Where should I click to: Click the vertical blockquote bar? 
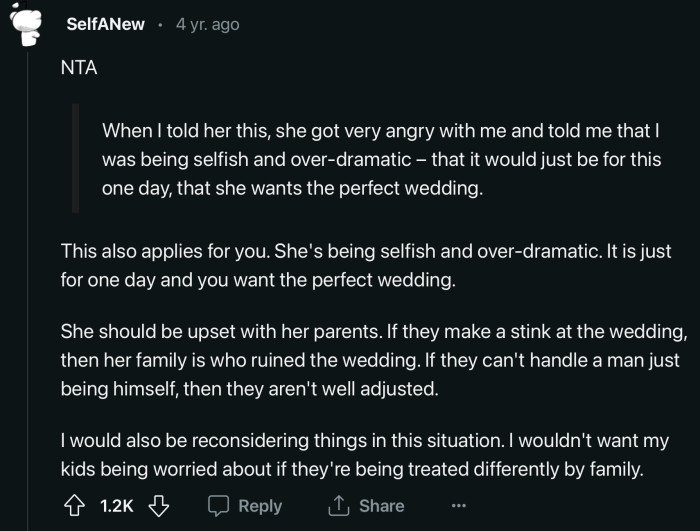76,161
